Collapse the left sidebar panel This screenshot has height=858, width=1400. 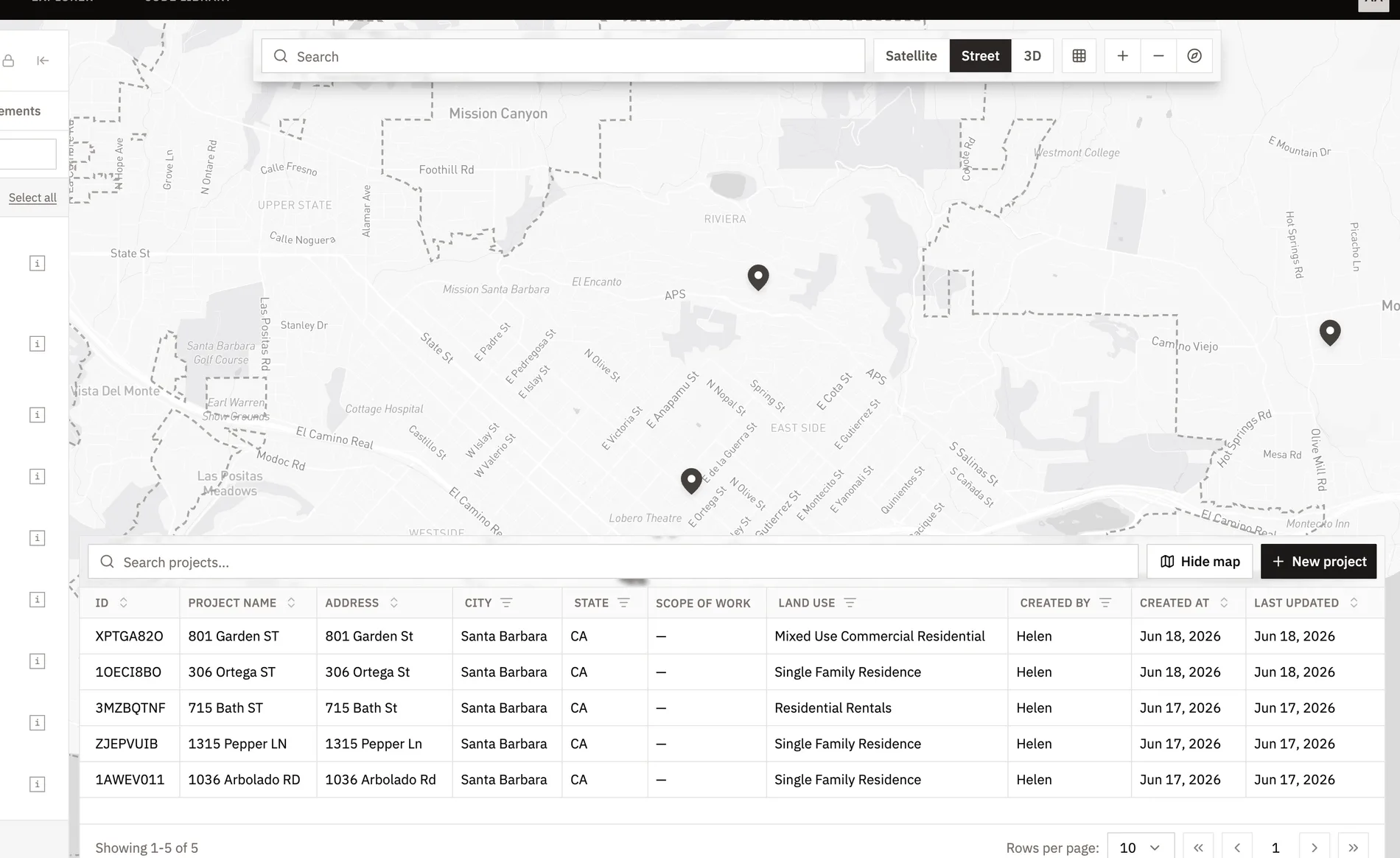click(x=43, y=60)
